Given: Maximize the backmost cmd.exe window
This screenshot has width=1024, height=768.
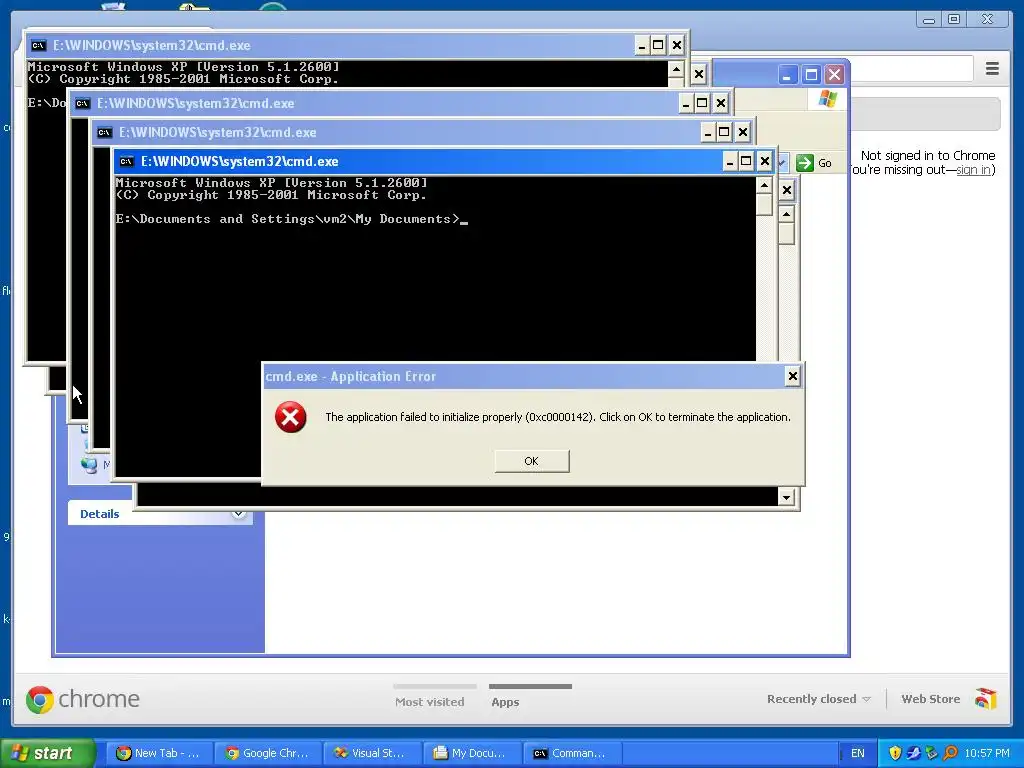Looking at the screenshot, I should (x=658, y=45).
